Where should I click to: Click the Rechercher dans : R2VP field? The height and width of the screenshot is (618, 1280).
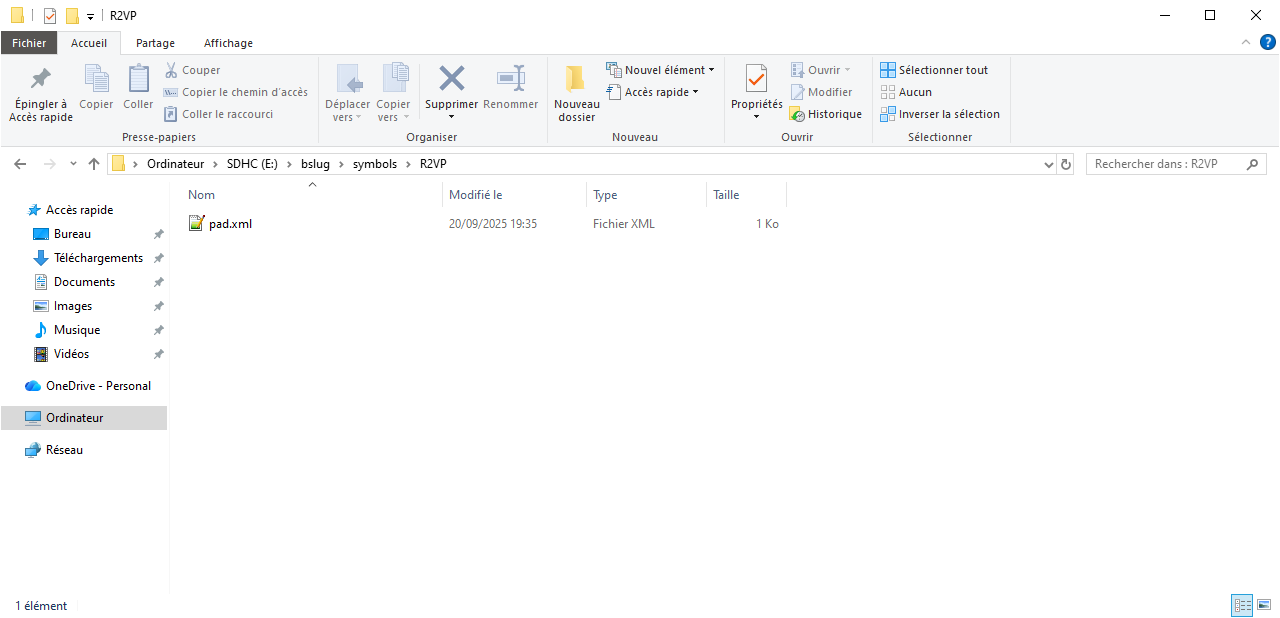pyautogui.click(x=1176, y=164)
